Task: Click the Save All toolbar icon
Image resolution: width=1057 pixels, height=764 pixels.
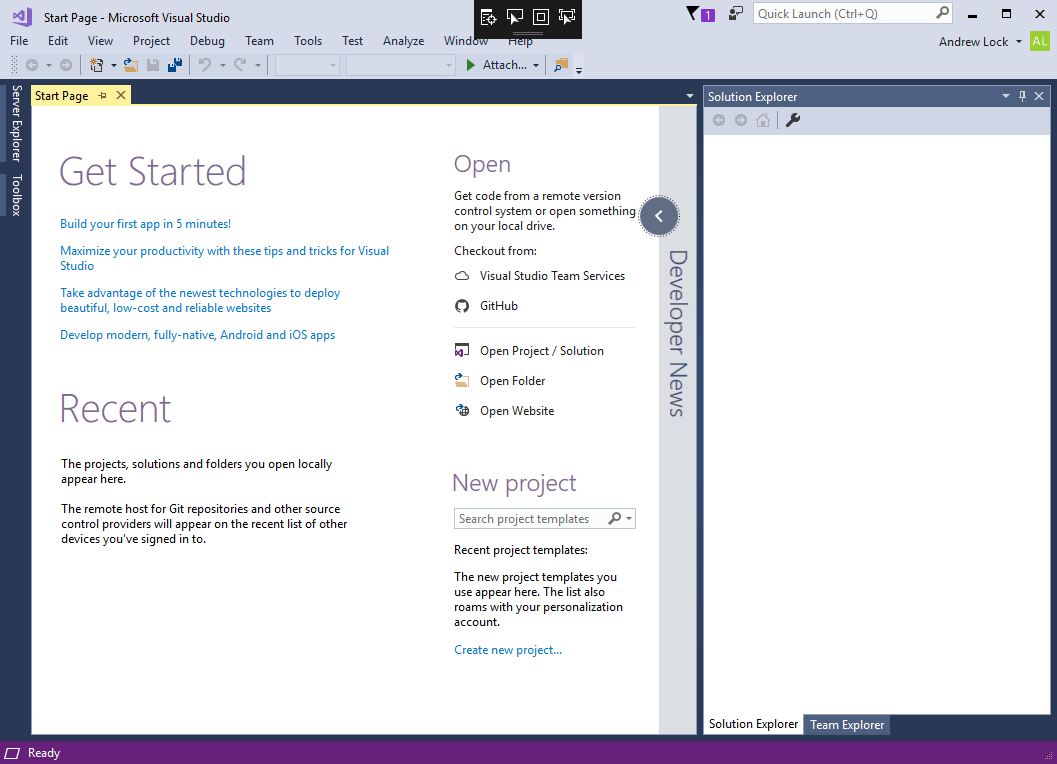Action: click(x=175, y=65)
